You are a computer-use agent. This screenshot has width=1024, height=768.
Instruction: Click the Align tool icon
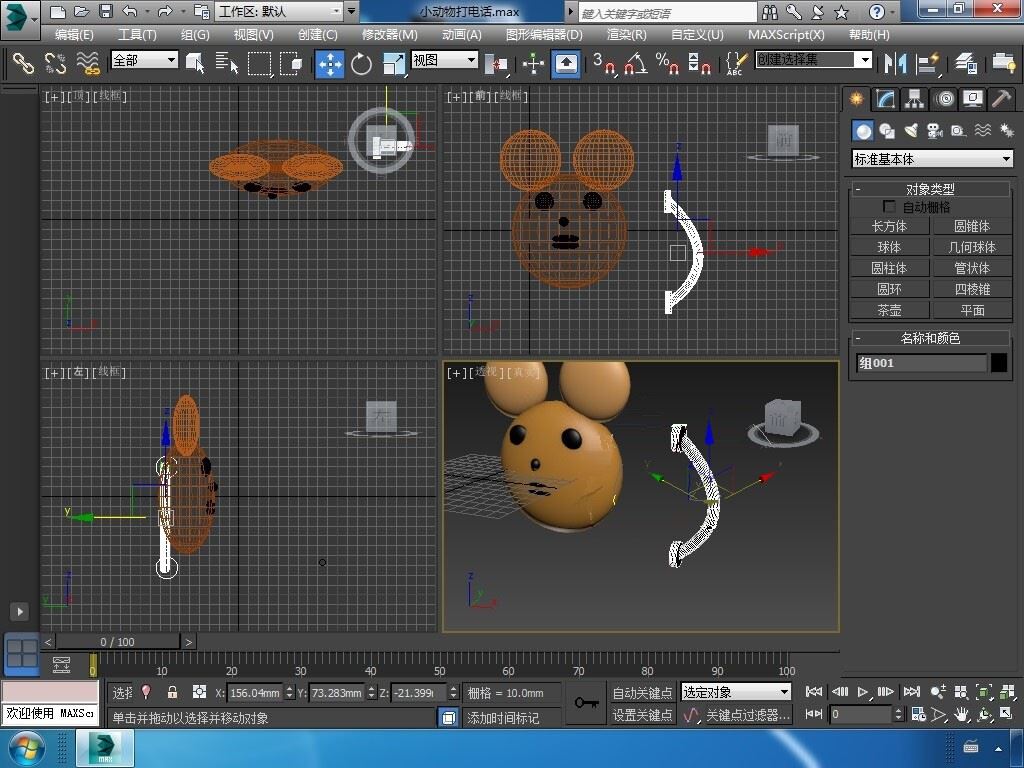click(x=927, y=63)
